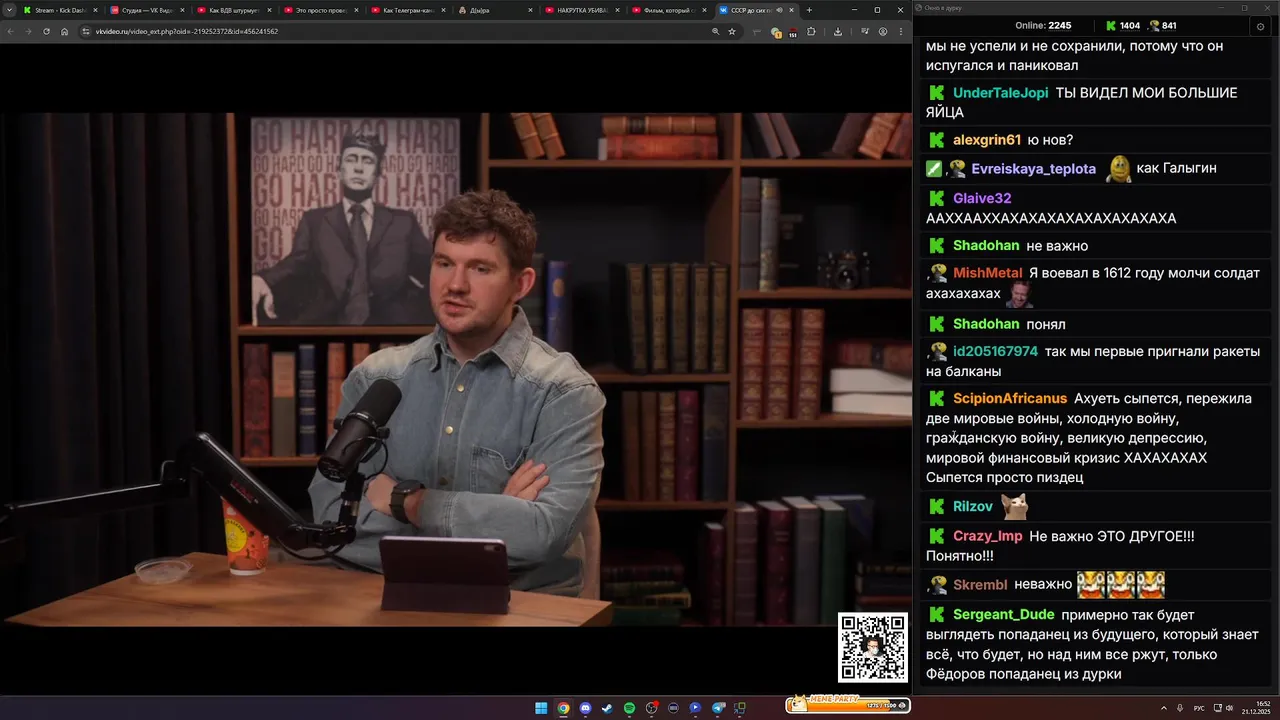Open MishMetal's chat profile
This screenshot has width=1280, height=720.
click(987, 273)
